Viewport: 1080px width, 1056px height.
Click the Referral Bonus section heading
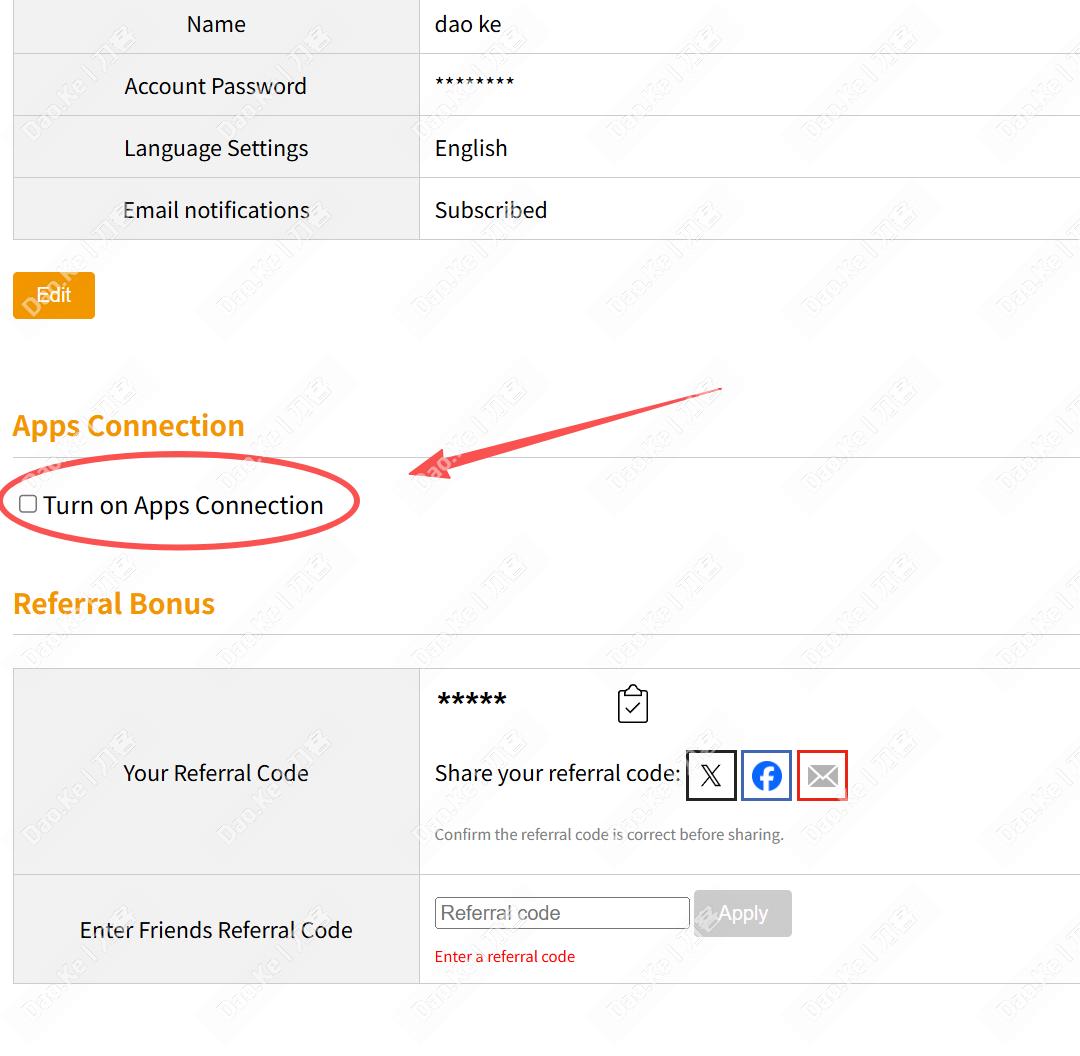[114, 604]
